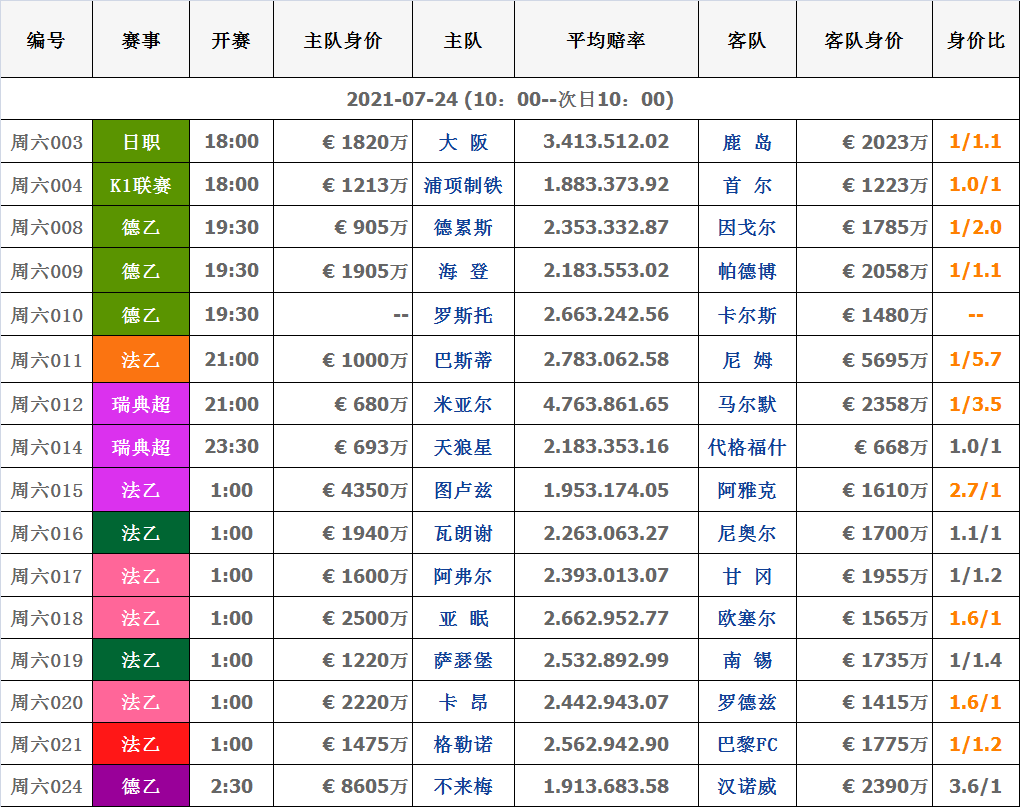Click the 浦项制铁 team name
1020x807 pixels.
click(463, 185)
